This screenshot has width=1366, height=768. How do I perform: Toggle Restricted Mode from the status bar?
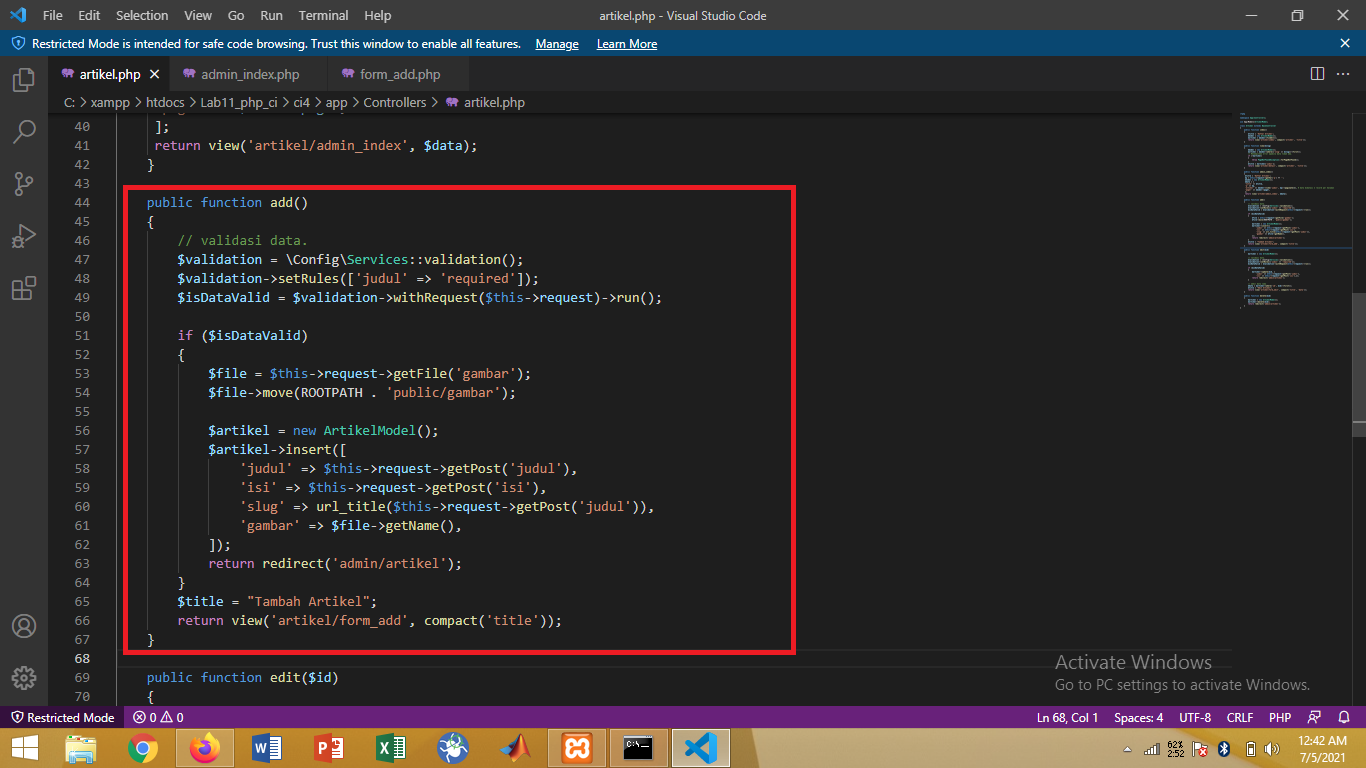coord(62,717)
